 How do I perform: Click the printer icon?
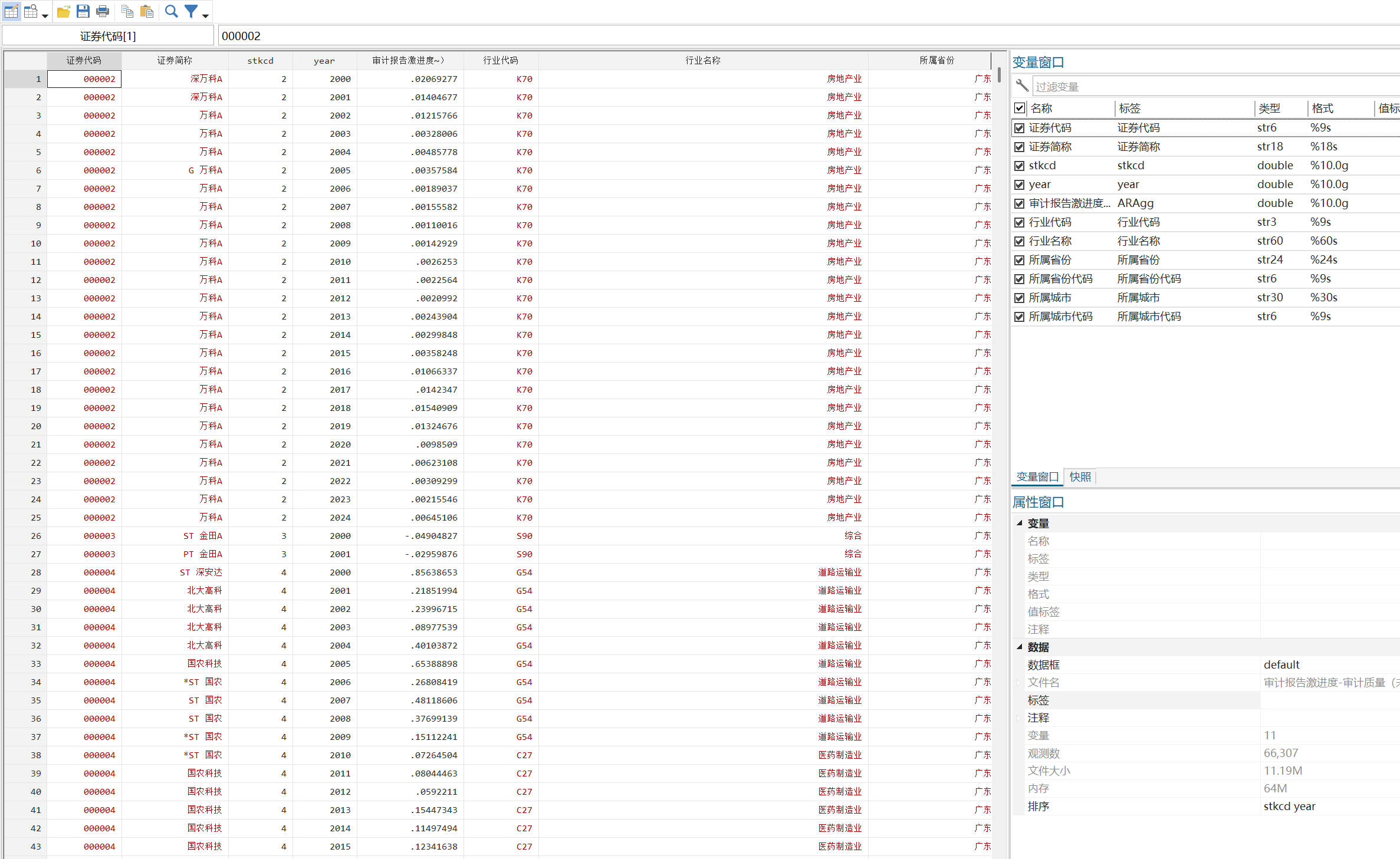tap(103, 11)
